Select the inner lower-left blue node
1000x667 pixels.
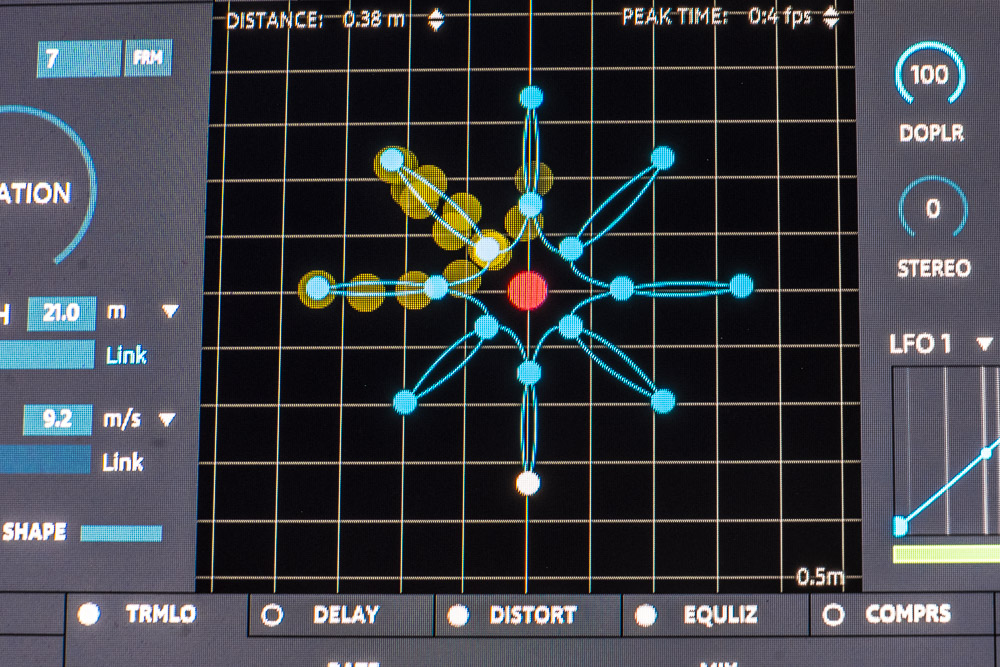(x=487, y=327)
